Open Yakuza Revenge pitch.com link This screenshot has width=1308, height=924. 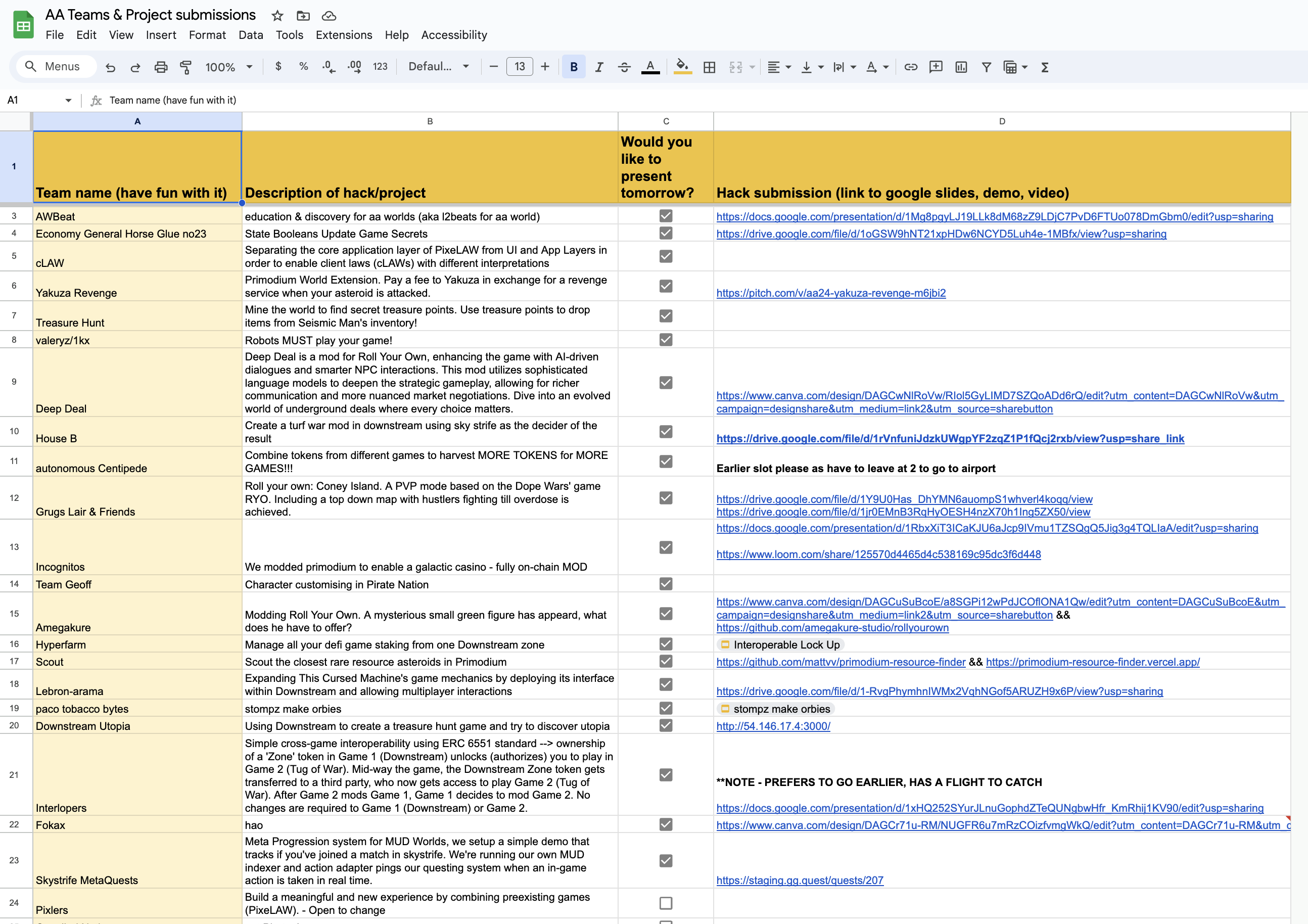830,293
